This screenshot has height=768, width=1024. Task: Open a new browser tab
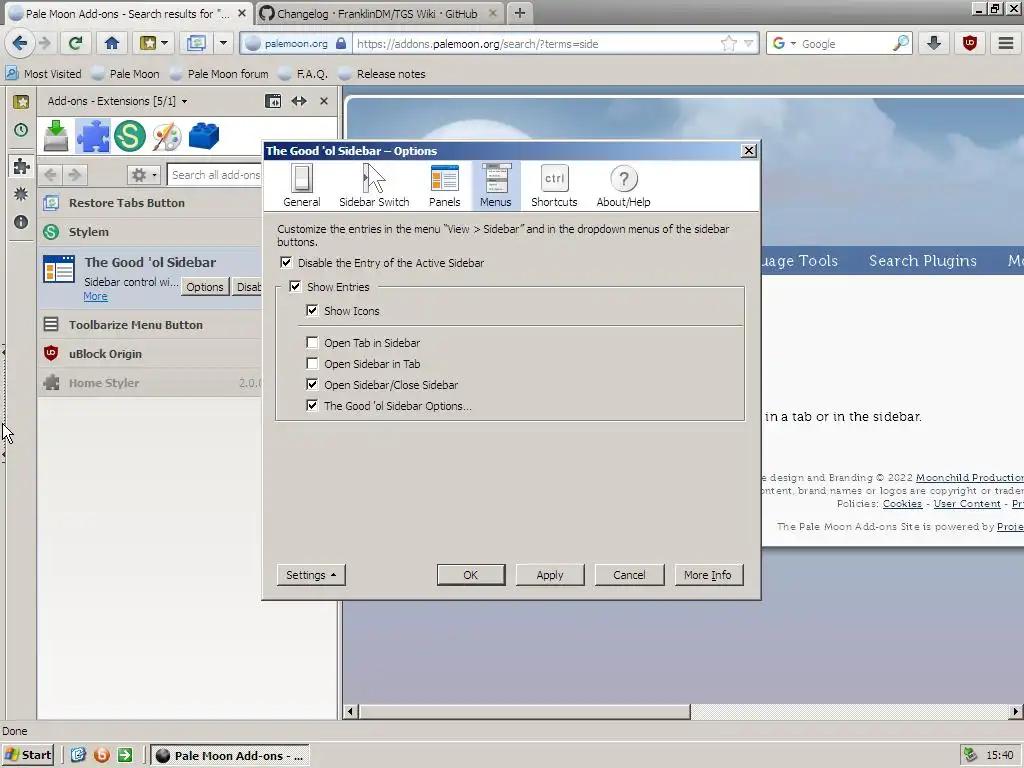(520, 13)
